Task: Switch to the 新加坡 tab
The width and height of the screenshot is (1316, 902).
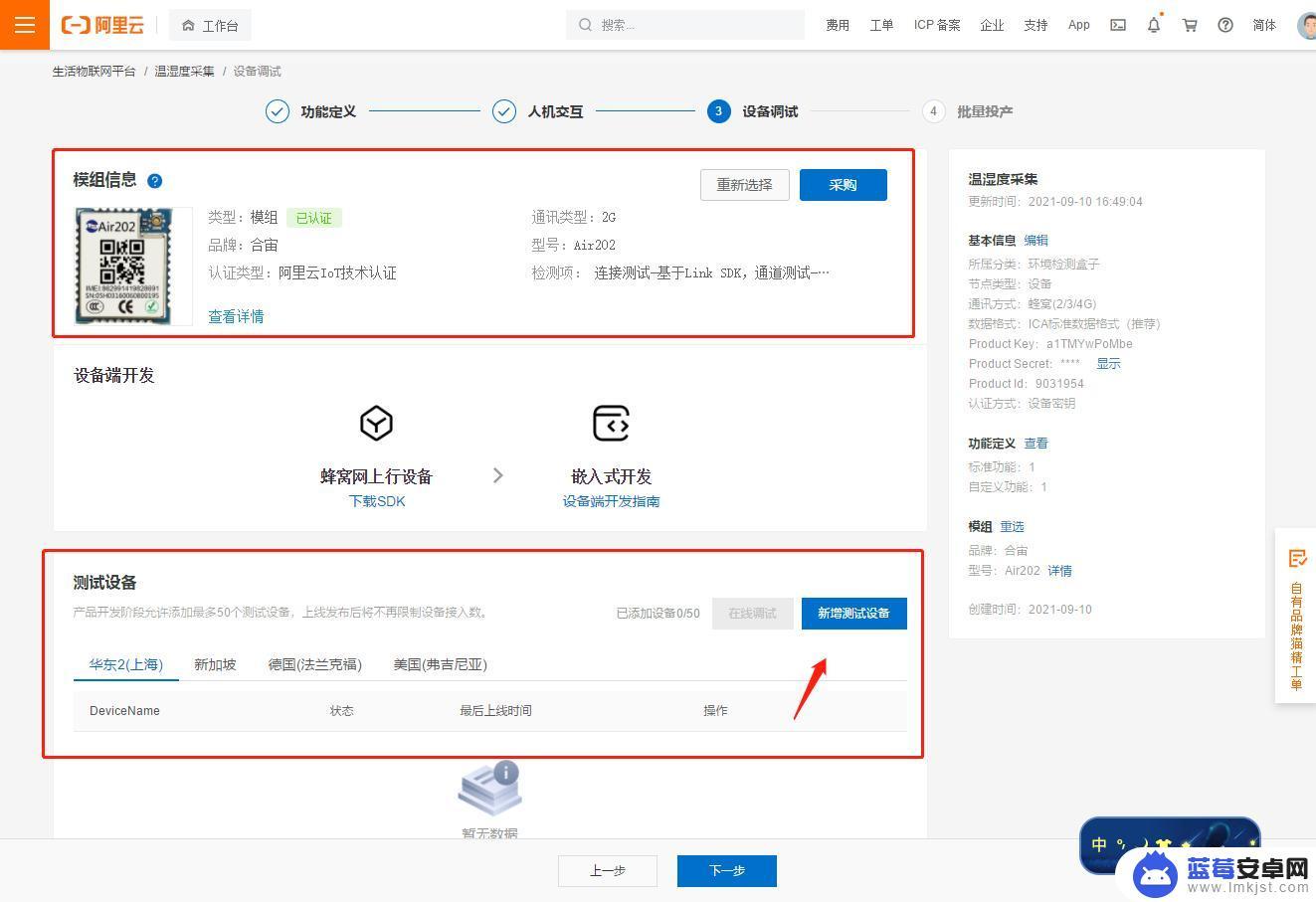Action: click(215, 664)
